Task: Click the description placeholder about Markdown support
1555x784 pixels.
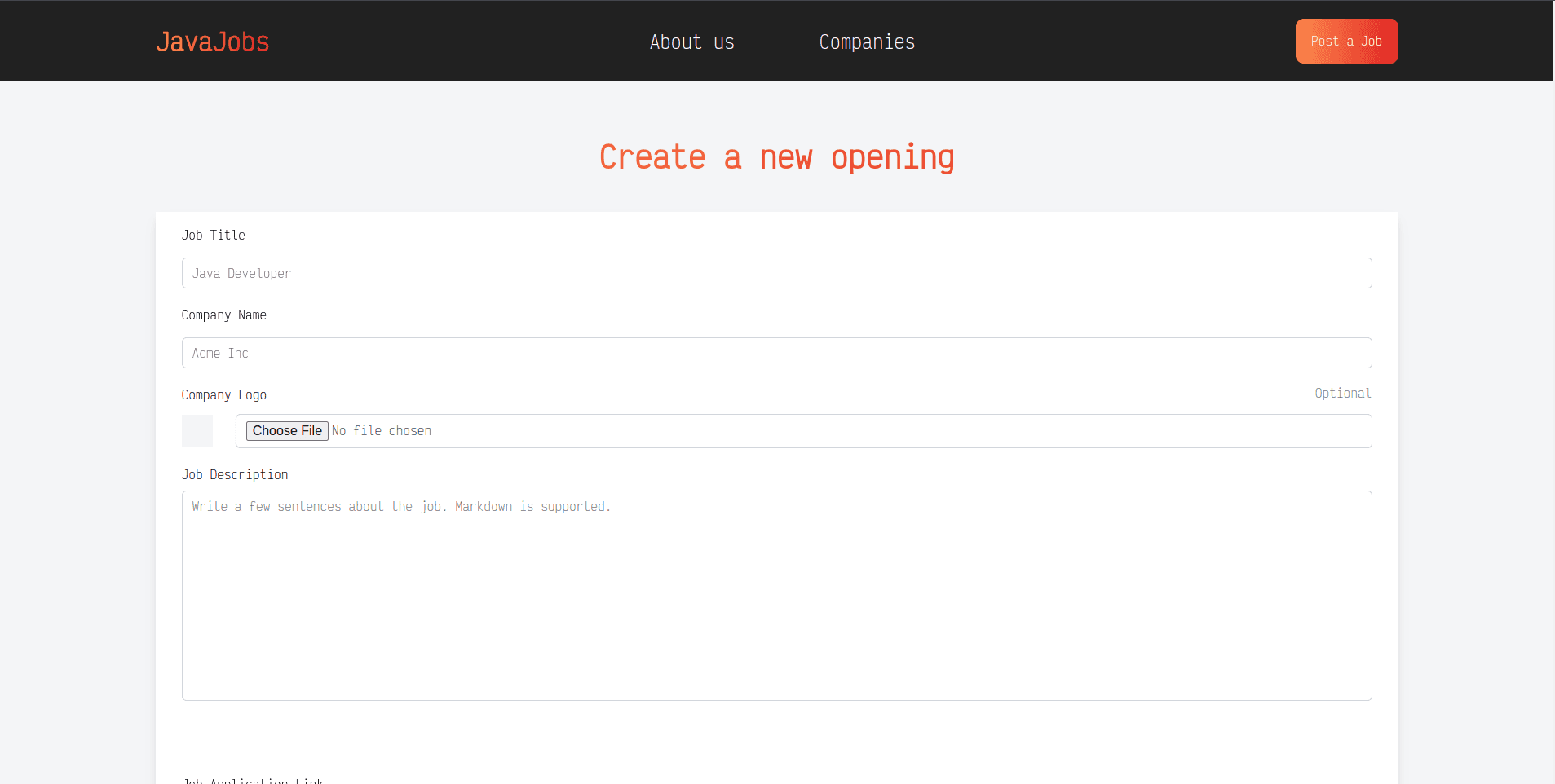Action: pyautogui.click(x=401, y=506)
